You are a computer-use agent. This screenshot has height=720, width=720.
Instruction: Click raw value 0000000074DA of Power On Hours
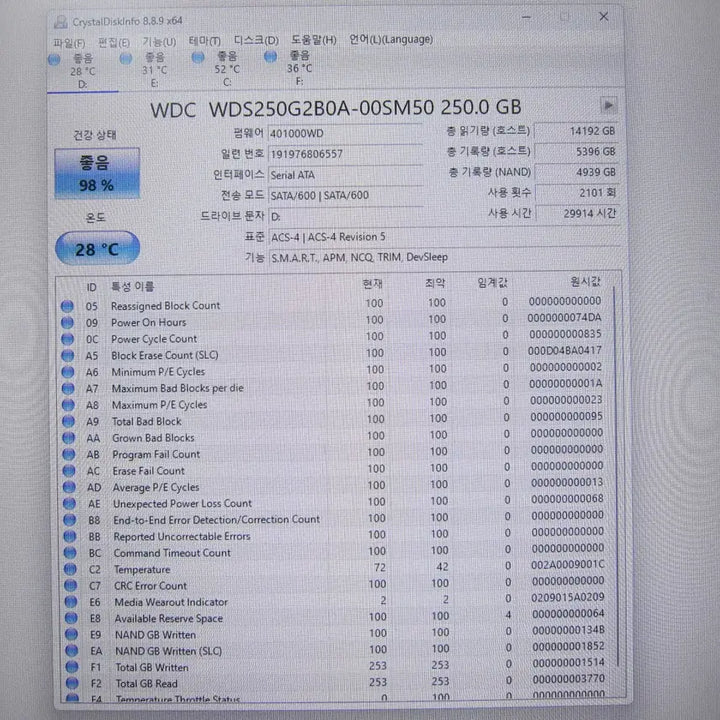tap(564, 318)
